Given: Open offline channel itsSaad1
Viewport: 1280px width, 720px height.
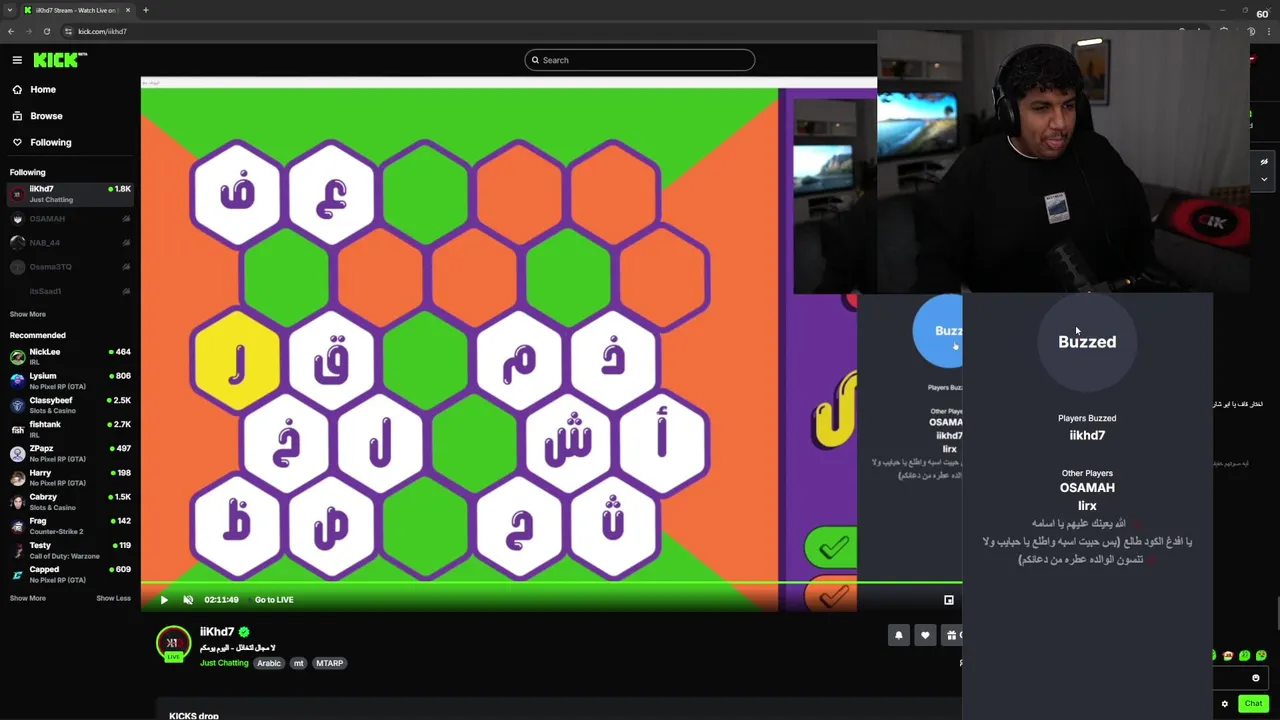Looking at the screenshot, I should click(70, 291).
